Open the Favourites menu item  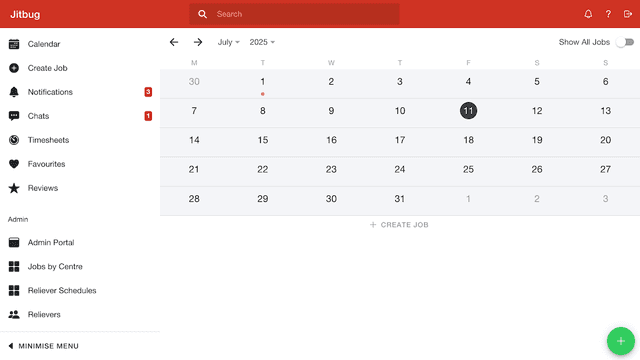80,164
